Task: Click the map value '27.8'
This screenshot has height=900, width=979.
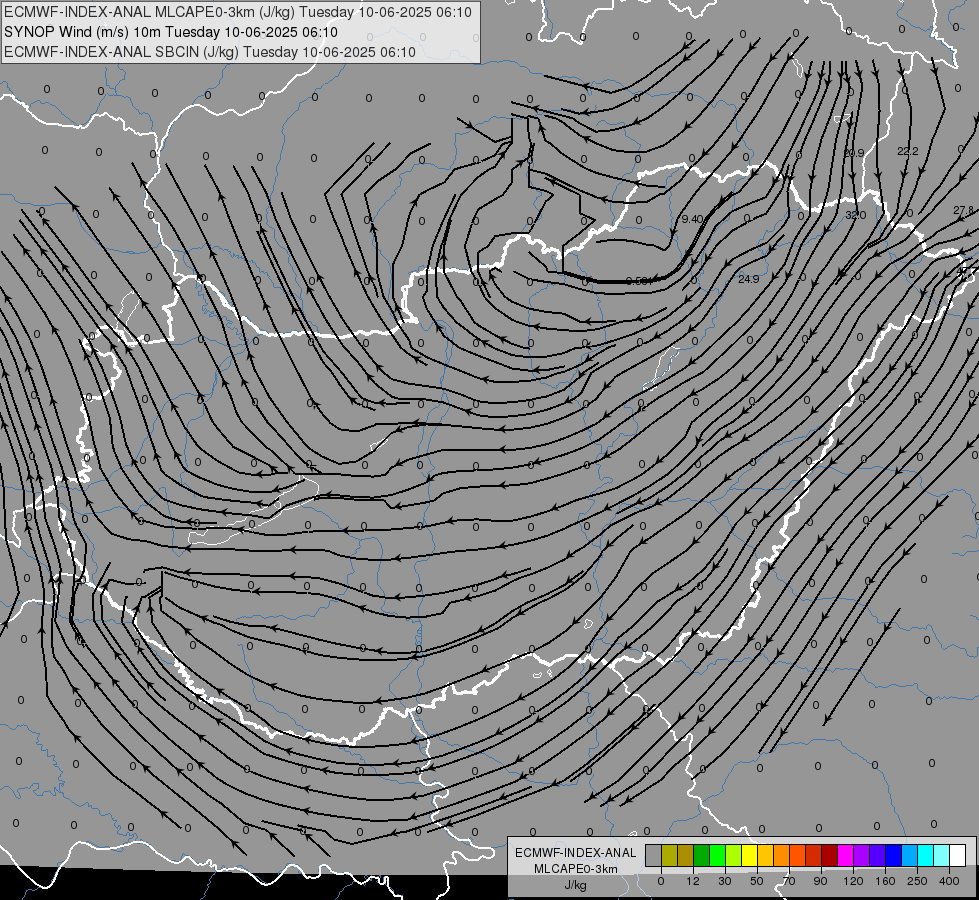Action: click(963, 210)
